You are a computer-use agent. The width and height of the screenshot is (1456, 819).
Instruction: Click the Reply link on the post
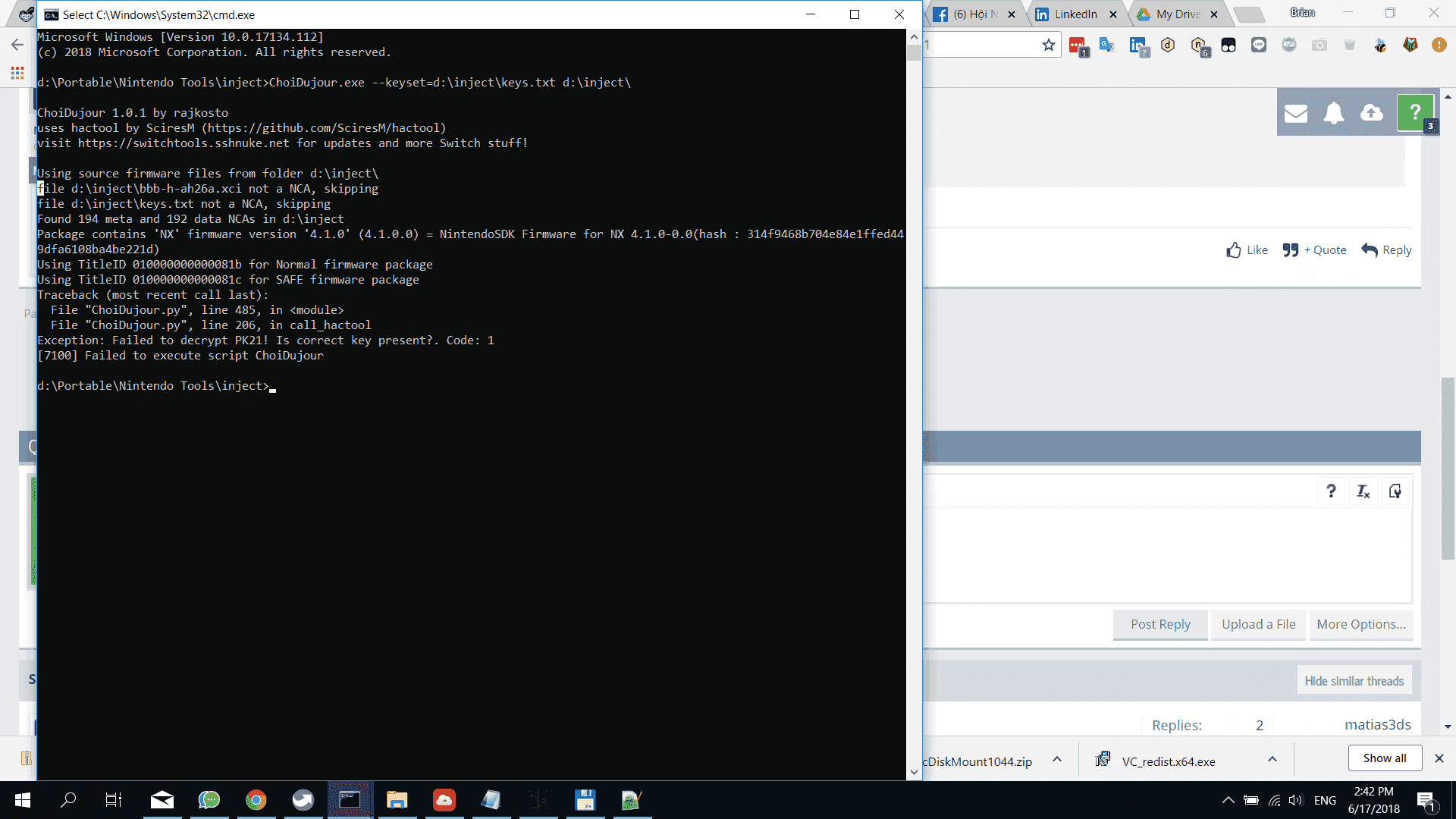[x=1386, y=250]
